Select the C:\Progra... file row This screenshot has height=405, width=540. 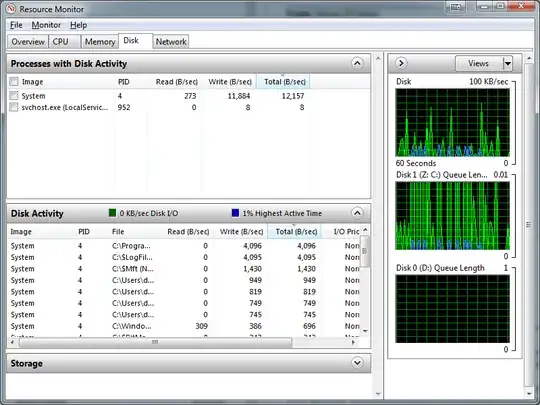coord(184,246)
